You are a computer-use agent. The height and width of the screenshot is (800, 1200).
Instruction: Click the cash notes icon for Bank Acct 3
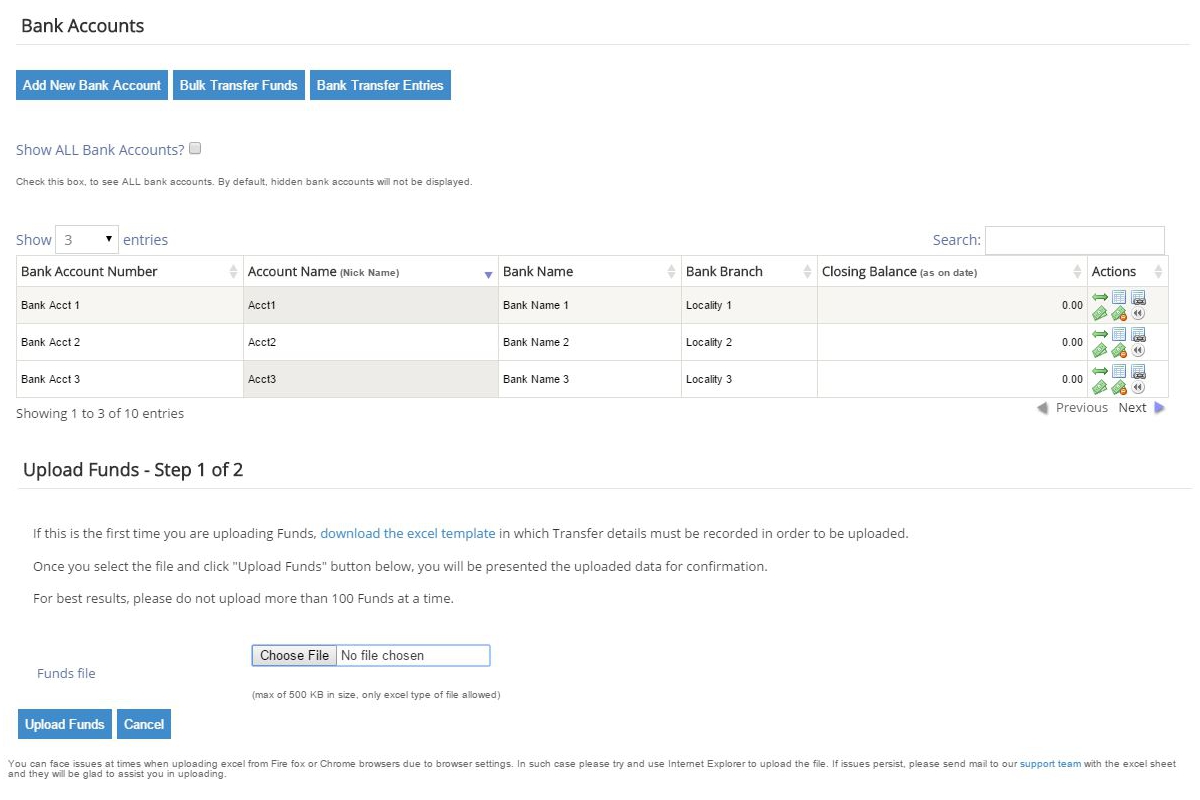(x=1101, y=387)
